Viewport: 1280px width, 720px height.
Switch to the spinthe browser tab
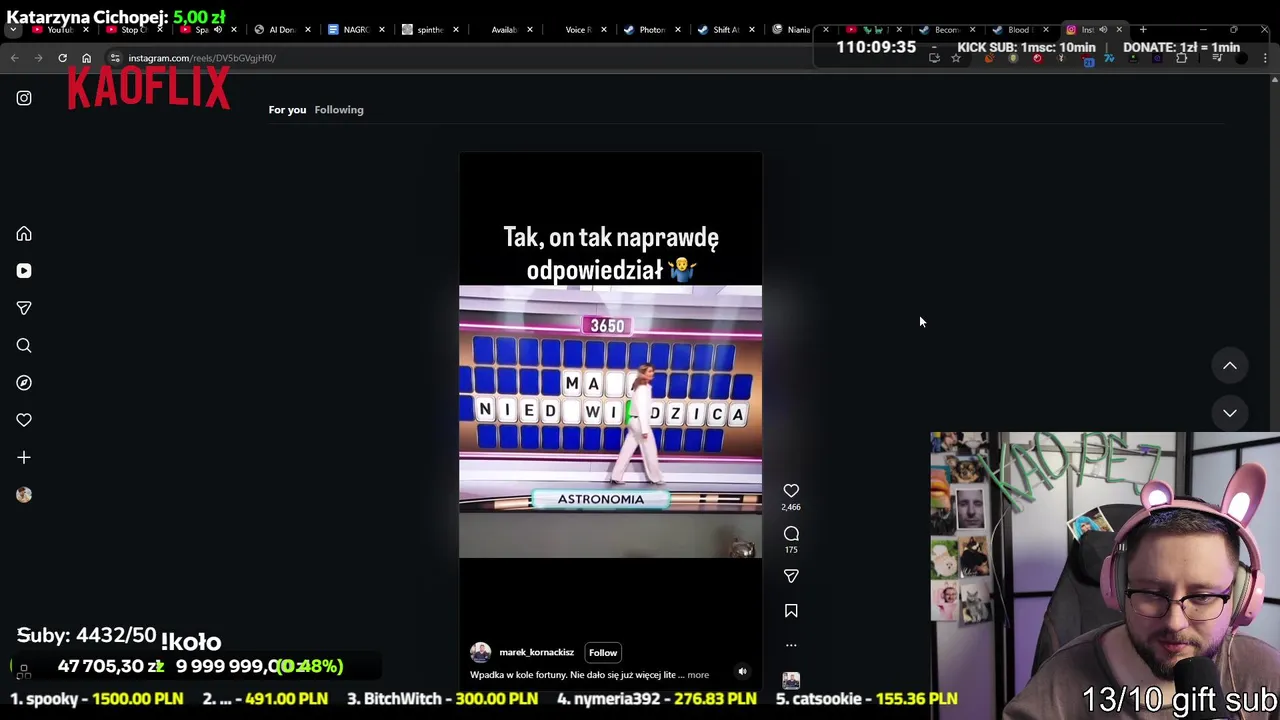[429, 30]
